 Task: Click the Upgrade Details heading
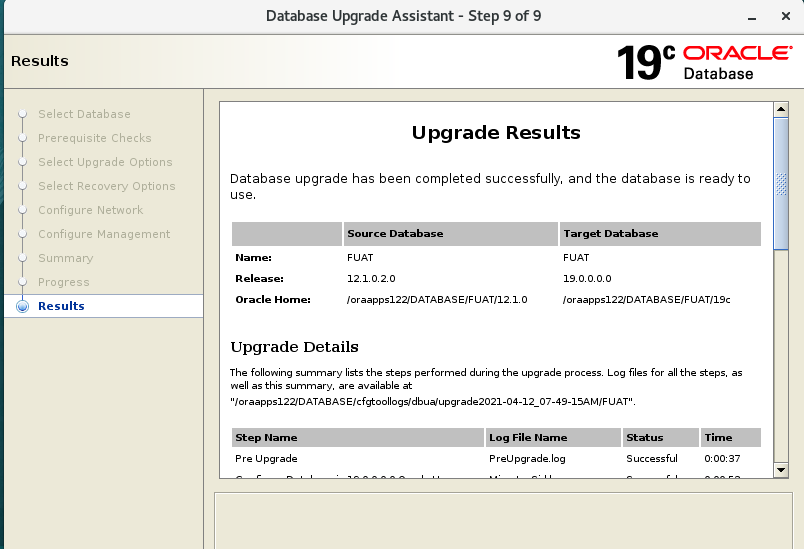coord(294,347)
